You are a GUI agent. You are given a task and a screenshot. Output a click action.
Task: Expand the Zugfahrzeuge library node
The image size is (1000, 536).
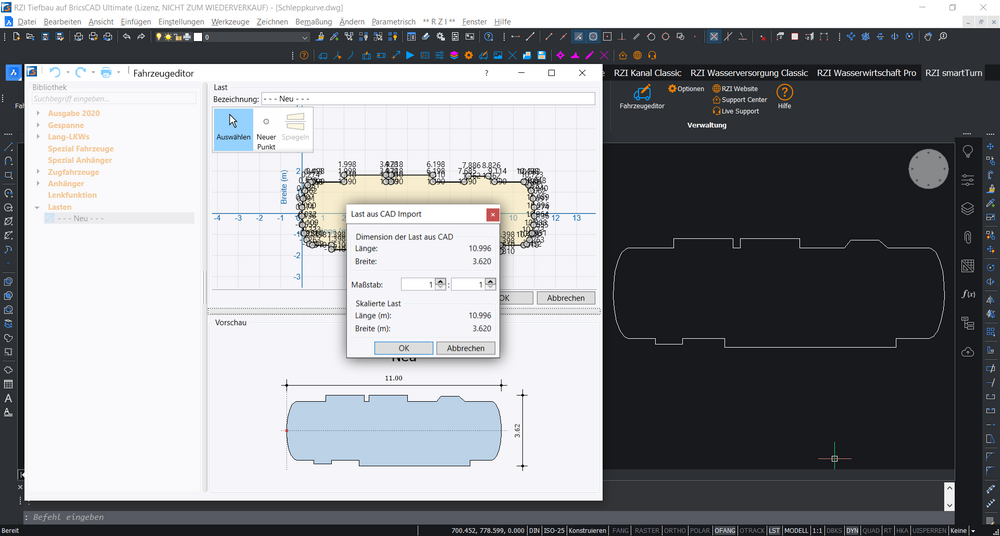(38, 172)
